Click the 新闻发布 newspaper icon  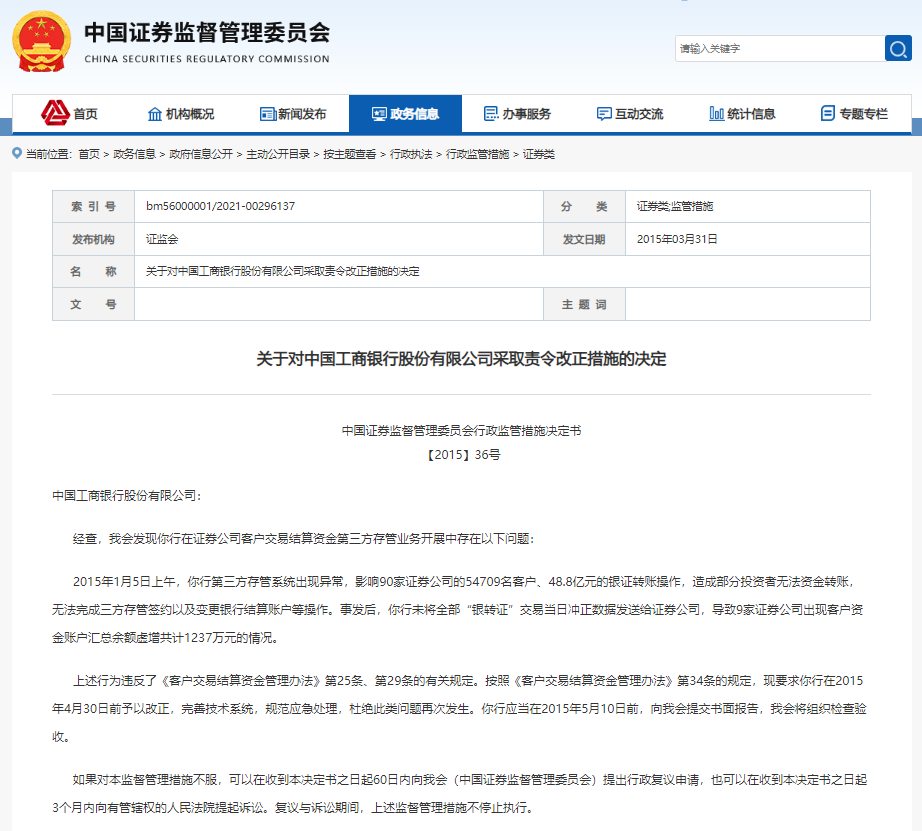(267, 114)
